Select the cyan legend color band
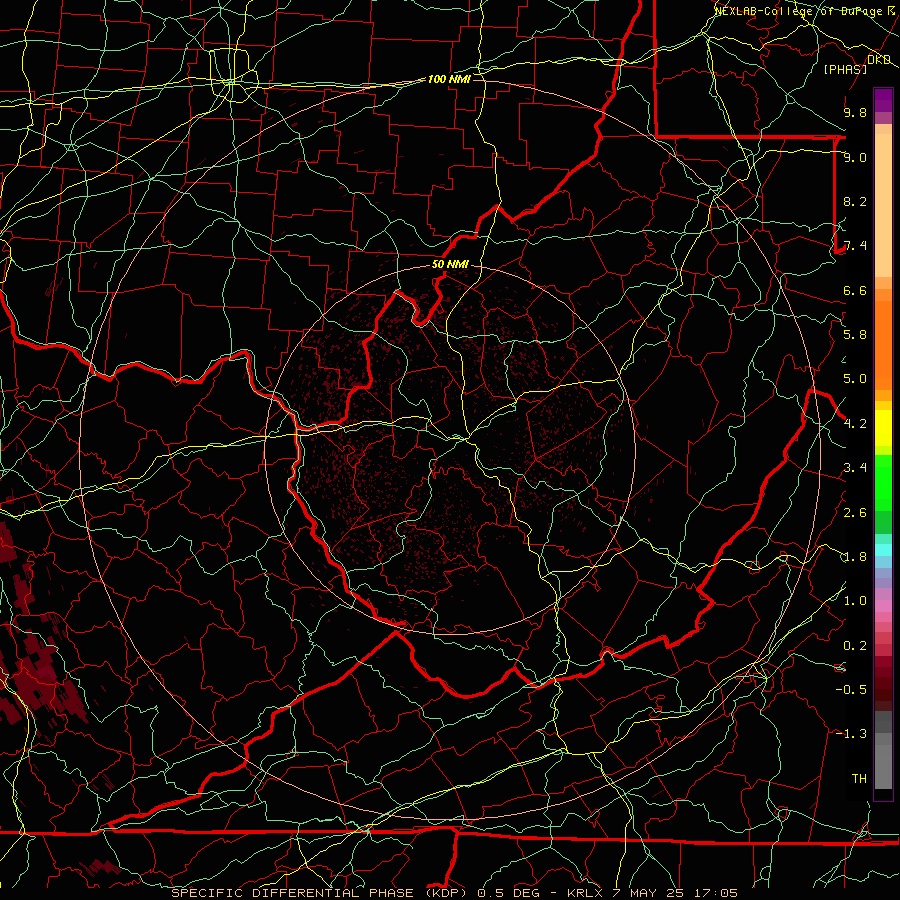Viewport: 900px width, 900px height. coord(883,550)
